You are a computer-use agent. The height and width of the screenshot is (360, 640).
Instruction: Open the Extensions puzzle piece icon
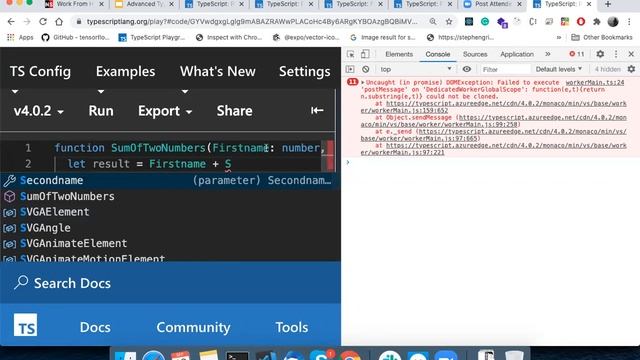point(597,22)
